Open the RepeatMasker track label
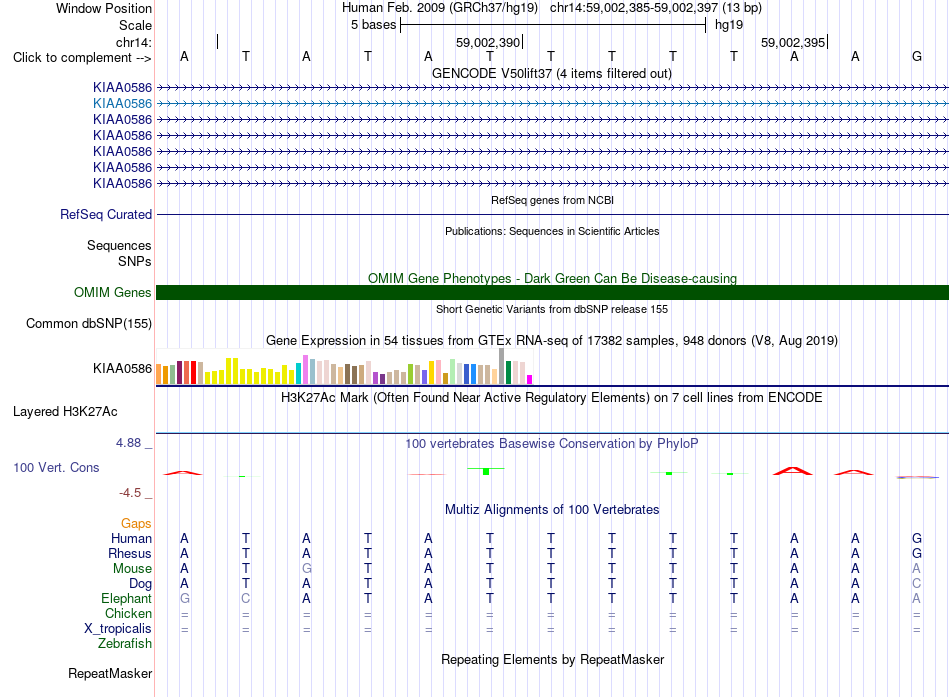Image resolution: width=950 pixels, height=697 pixels. tap(110, 674)
